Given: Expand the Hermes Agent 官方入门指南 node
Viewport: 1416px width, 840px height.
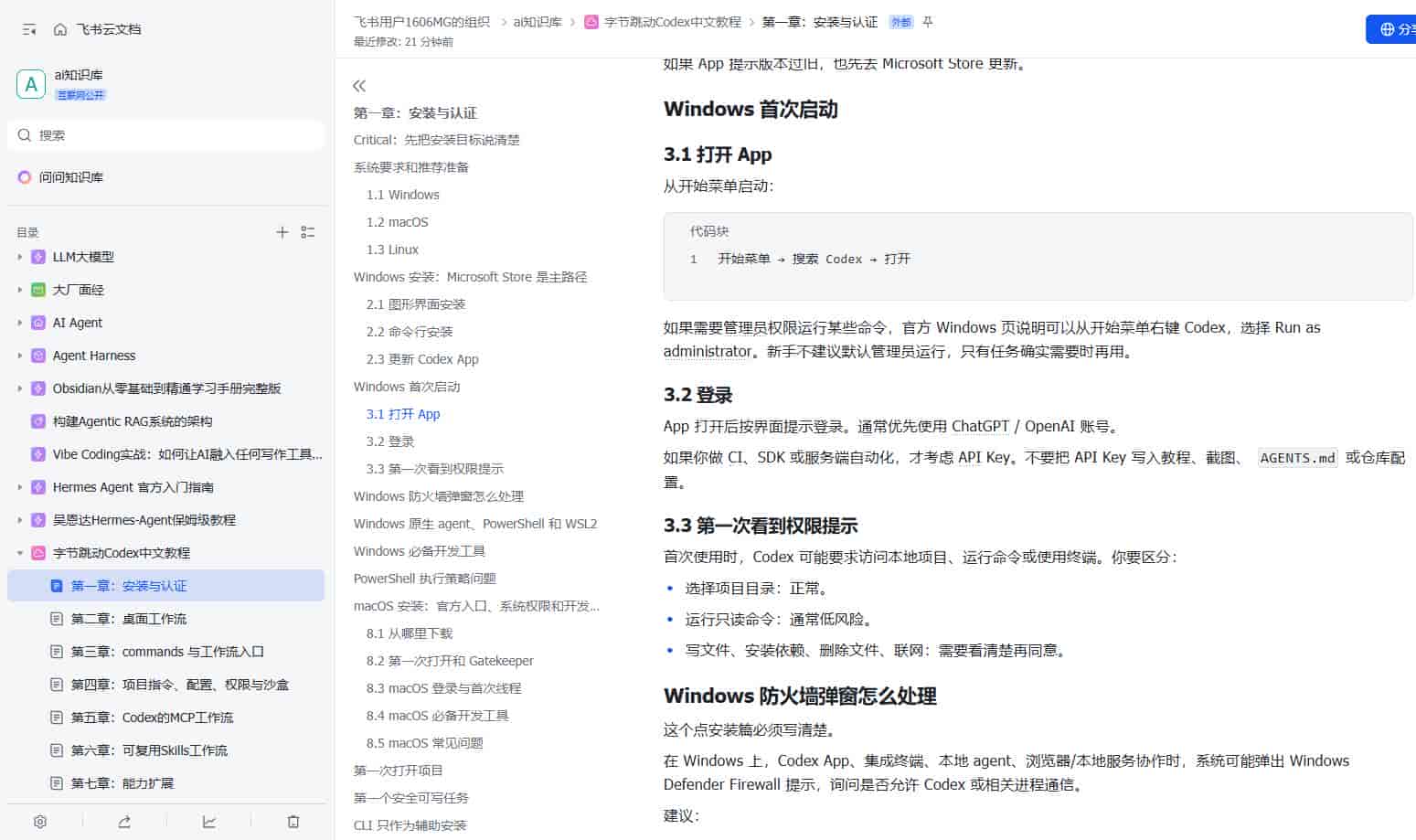Looking at the screenshot, I should 20,487.
